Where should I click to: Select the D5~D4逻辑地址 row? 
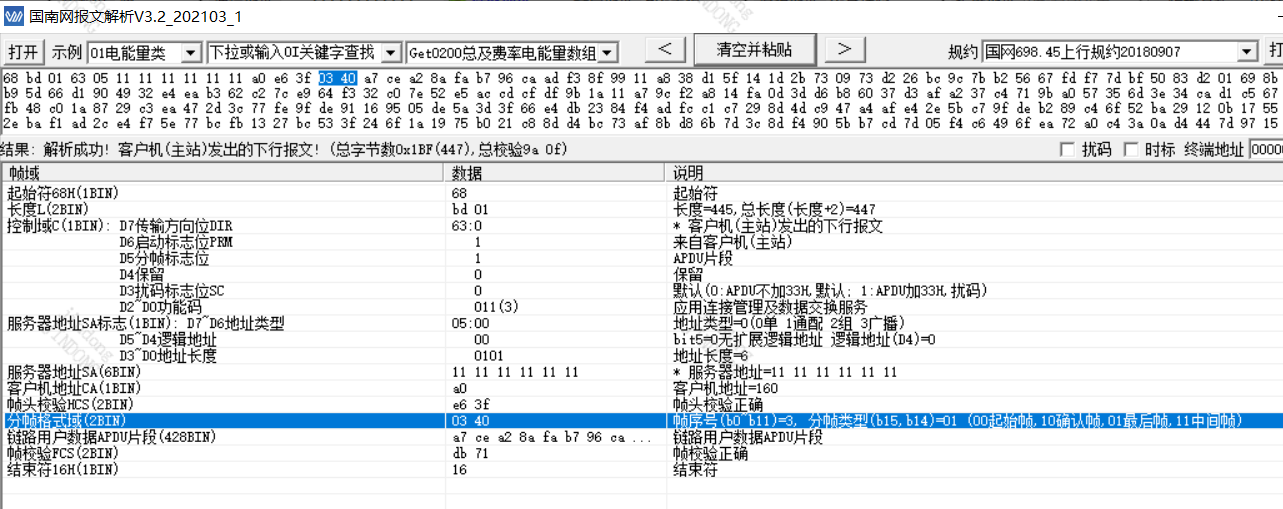[640, 339]
